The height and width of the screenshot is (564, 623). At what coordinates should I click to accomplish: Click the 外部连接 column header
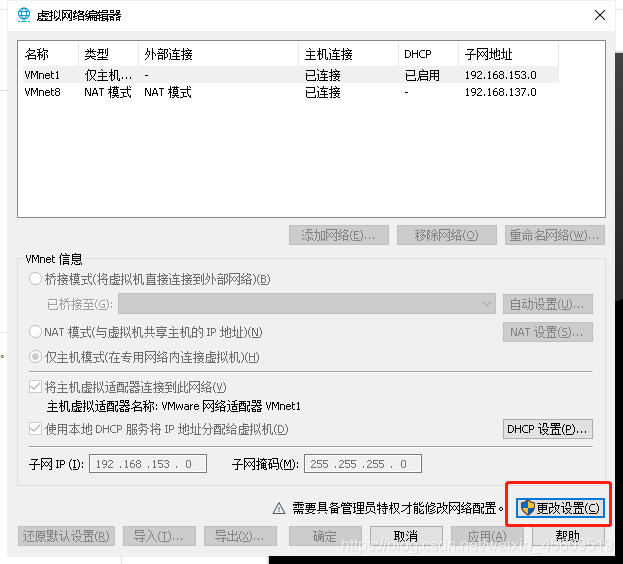[219, 54]
